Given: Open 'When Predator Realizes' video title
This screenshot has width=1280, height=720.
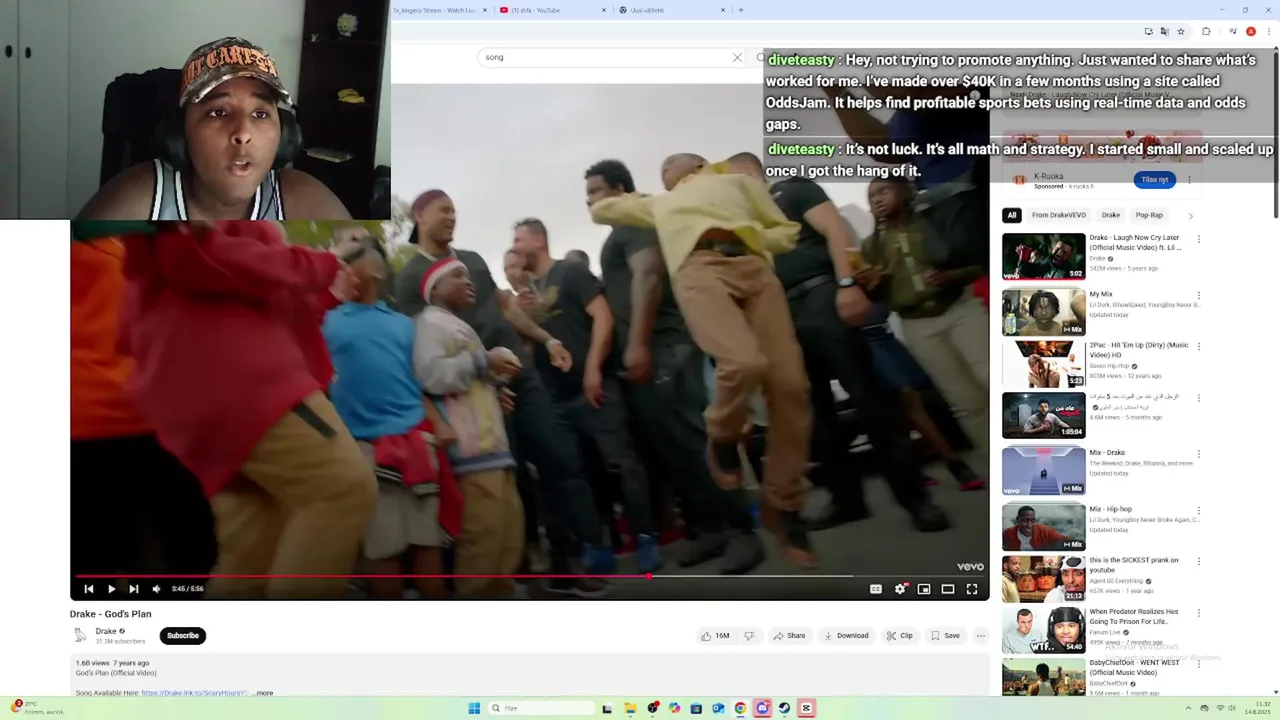Looking at the screenshot, I should 1134,616.
